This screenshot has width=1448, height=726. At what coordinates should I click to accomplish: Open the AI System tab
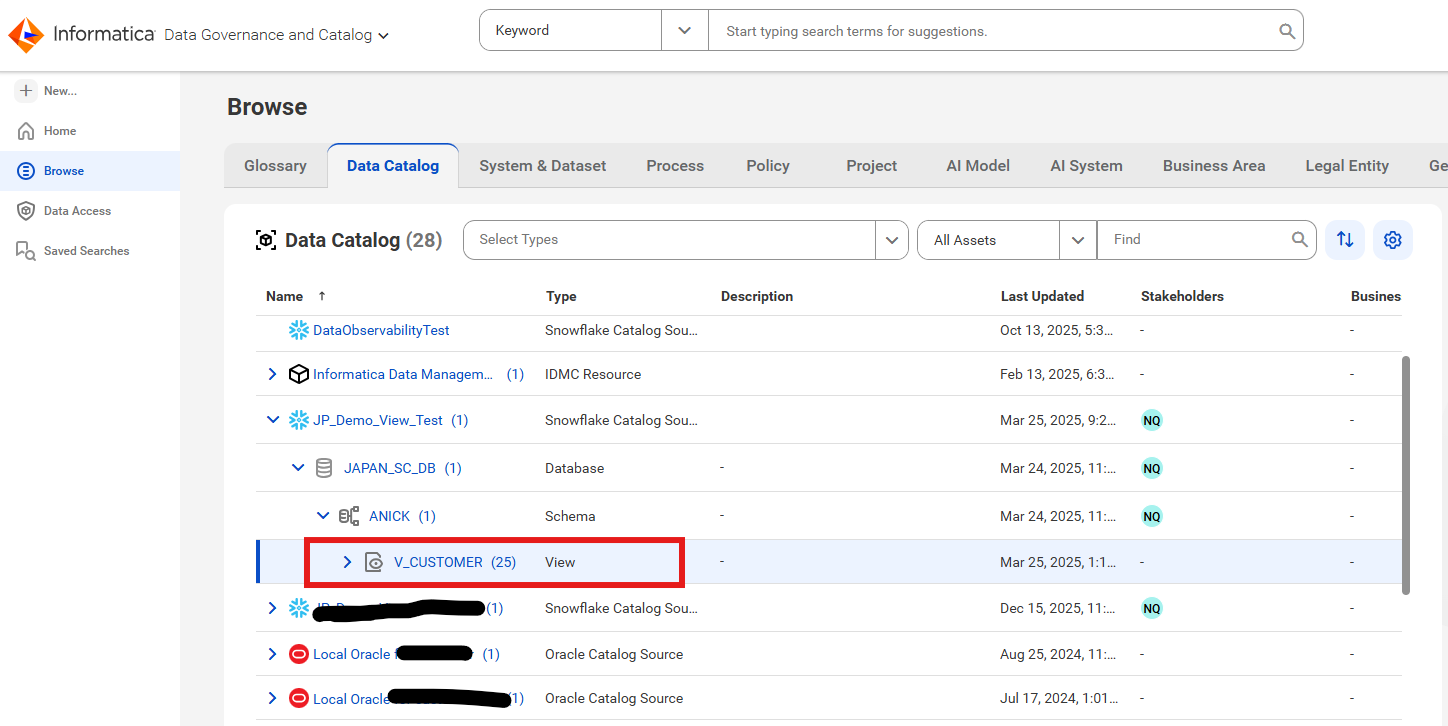click(1086, 166)
